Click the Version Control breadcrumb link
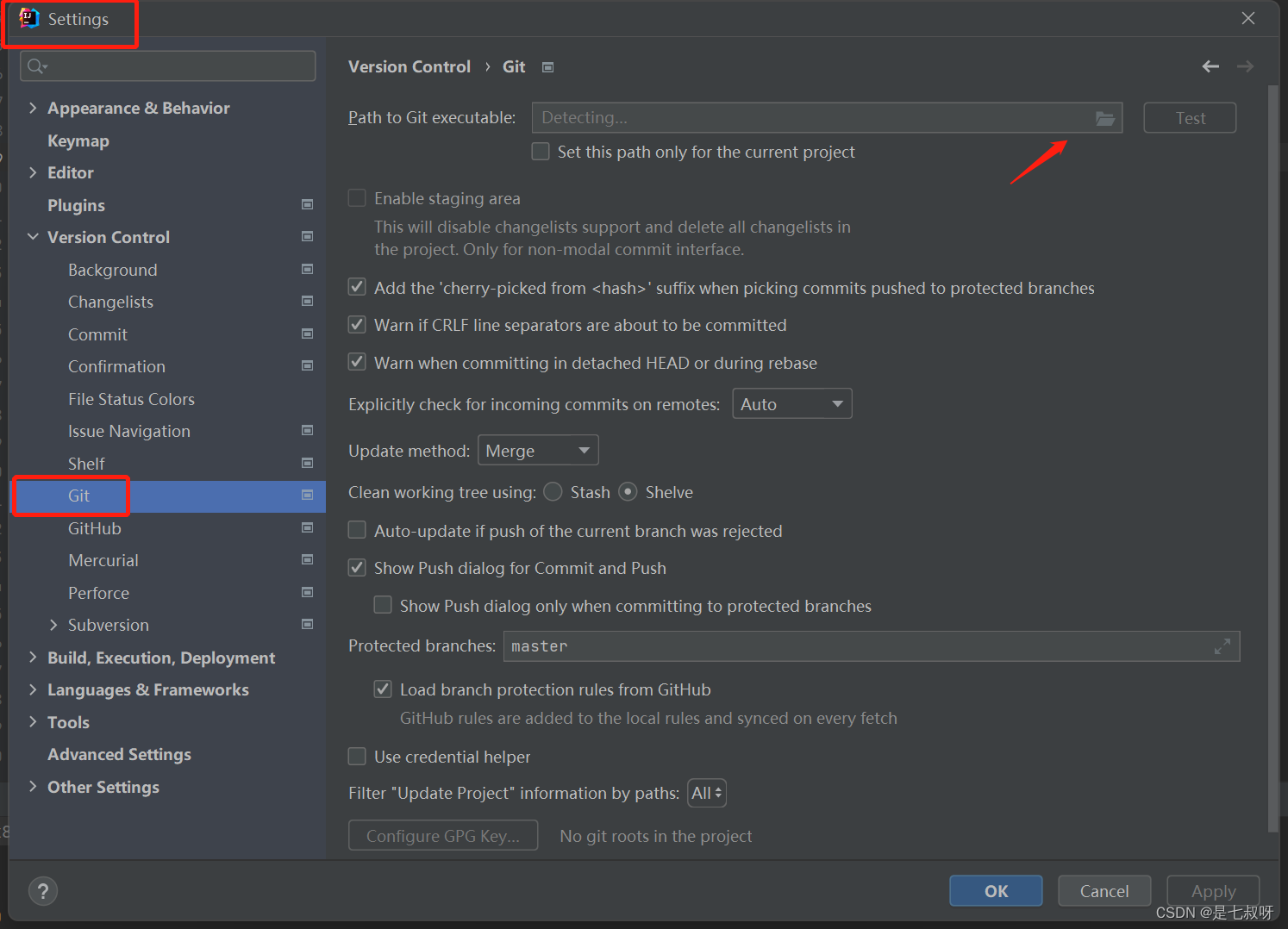Viewport: 1288px width, 929px height. (x=410, y=66)
